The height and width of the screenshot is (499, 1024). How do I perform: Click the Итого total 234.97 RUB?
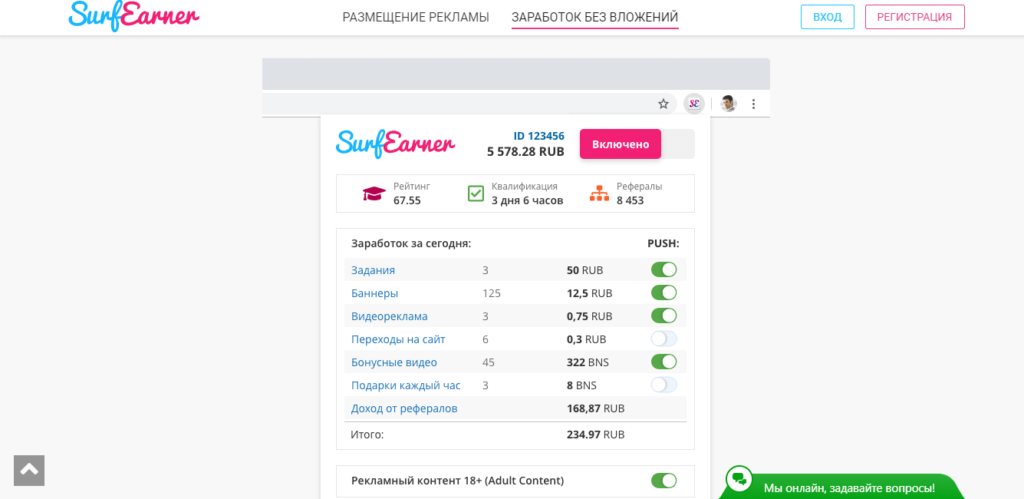click(x=596, y=434)
